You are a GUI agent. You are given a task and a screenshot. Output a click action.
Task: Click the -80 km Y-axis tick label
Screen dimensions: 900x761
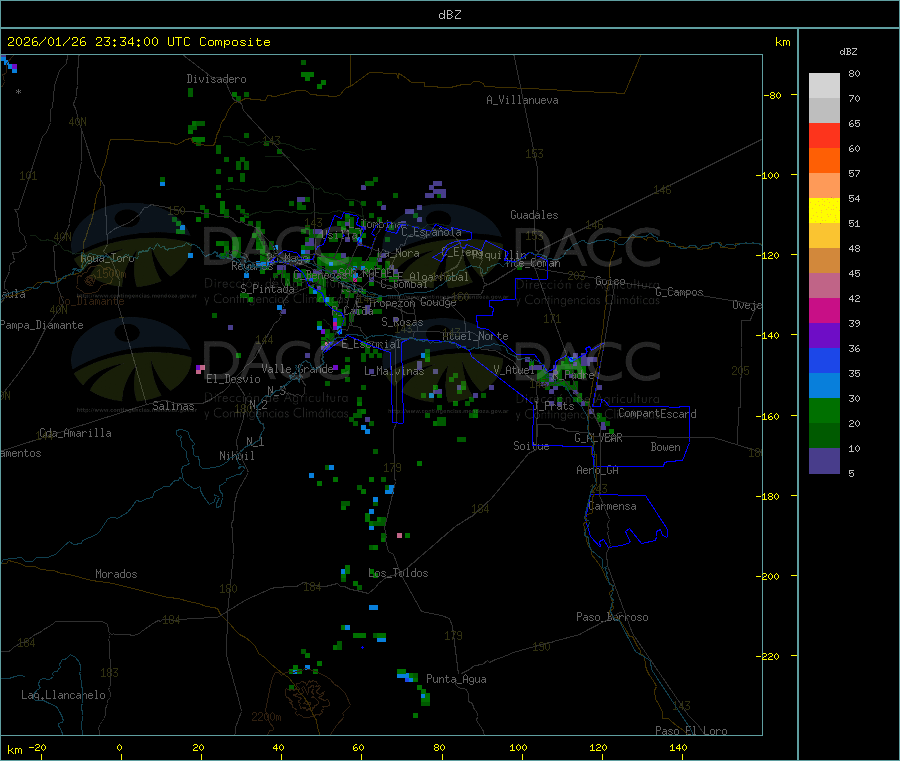click(773, 95)
